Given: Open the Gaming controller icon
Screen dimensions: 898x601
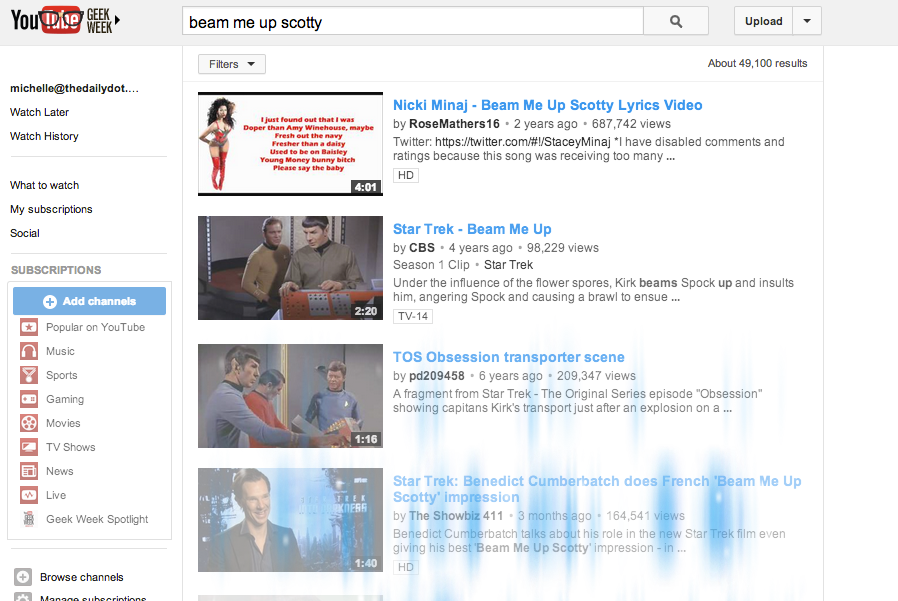Looking at the screenshot, I should pos(29,400).
